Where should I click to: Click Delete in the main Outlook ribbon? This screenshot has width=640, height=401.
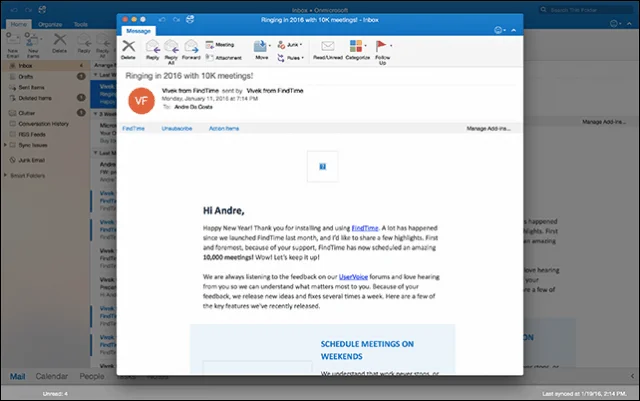[60, 43]
